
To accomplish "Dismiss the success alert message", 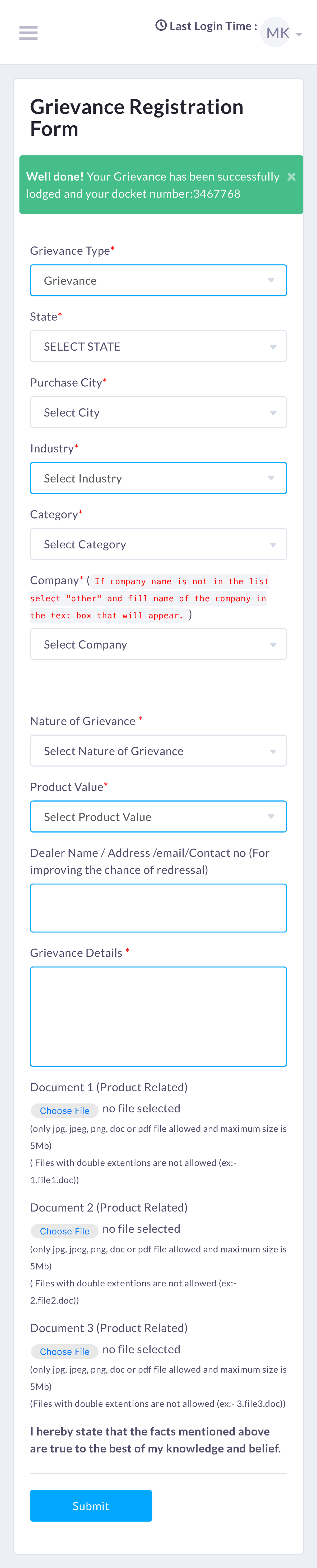I will tap(291, 177).
